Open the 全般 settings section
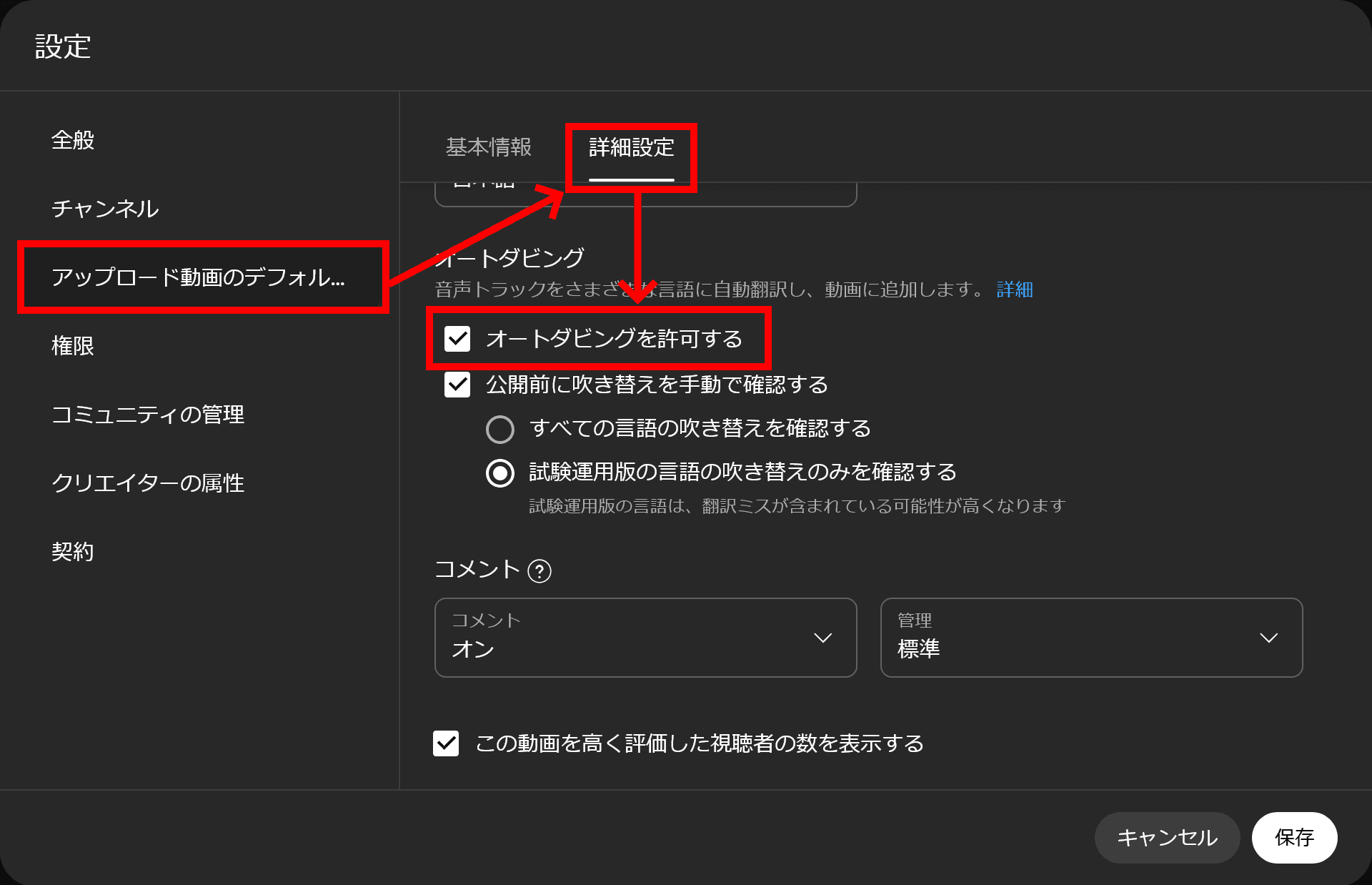The image size is (1372, 885). click(73, 140)
